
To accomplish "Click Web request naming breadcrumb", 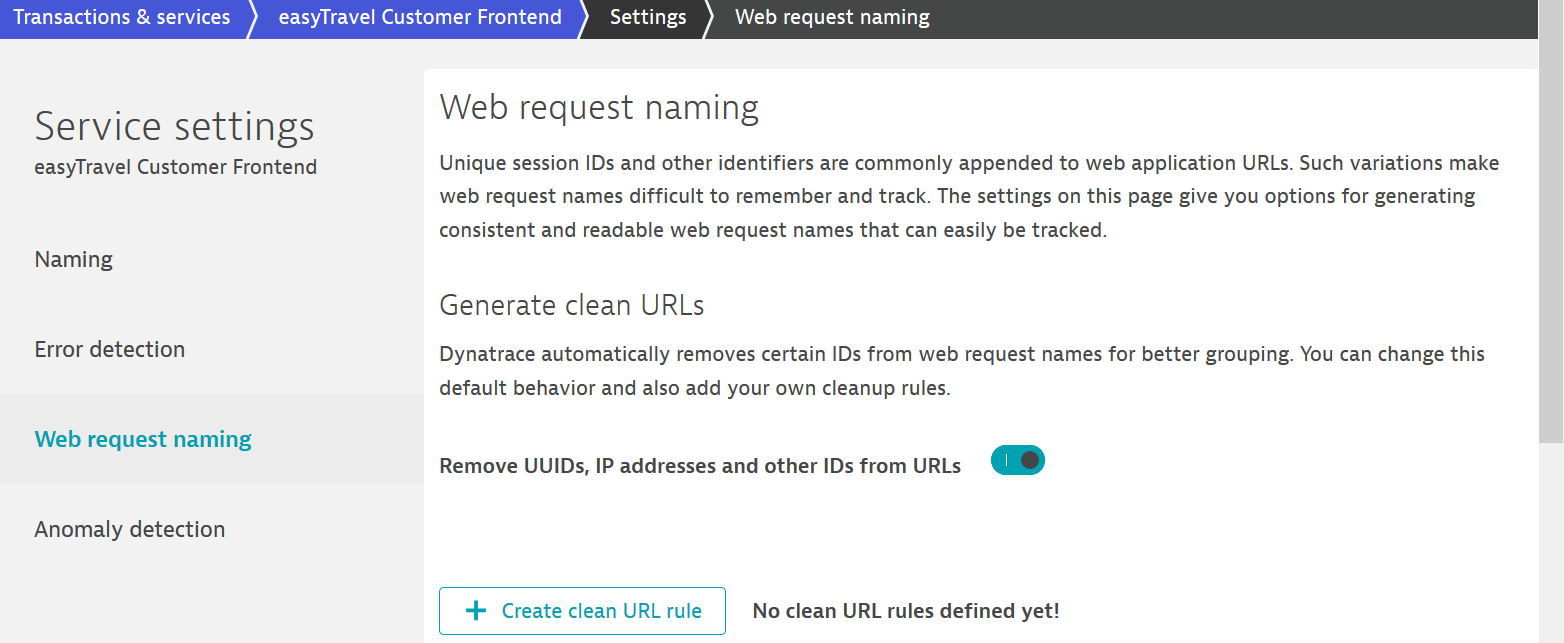I will [832, 18].
